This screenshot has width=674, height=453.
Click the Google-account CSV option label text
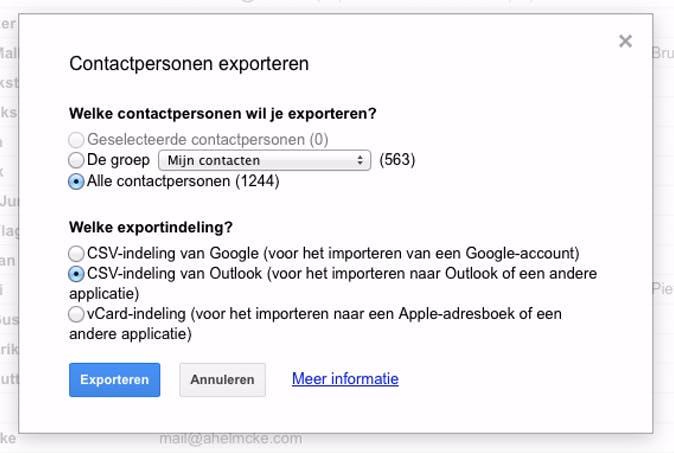pos(333,254)
